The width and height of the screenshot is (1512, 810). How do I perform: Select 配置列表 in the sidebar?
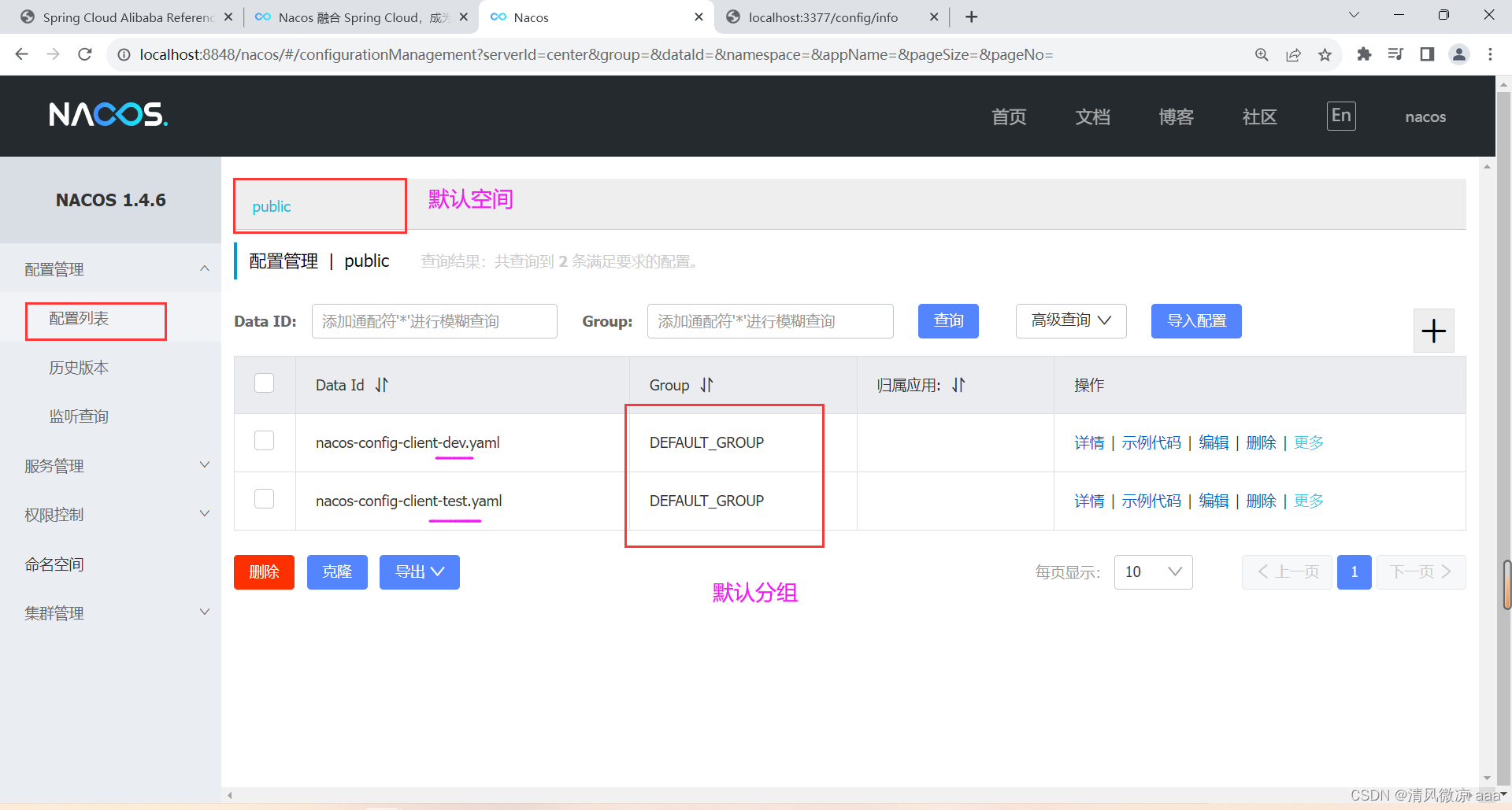pyautogui.click(x=79, y=318)
